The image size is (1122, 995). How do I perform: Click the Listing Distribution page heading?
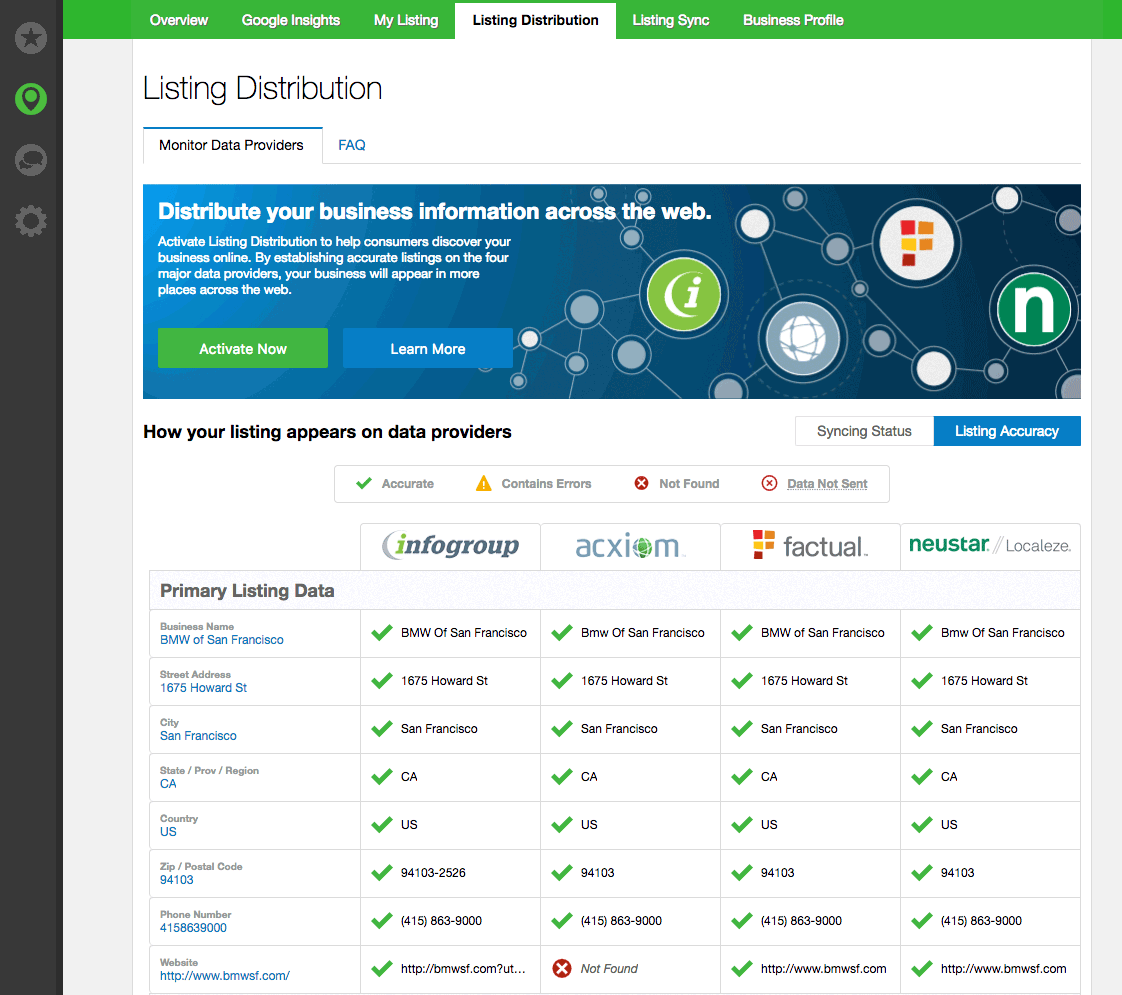[263, 89]
